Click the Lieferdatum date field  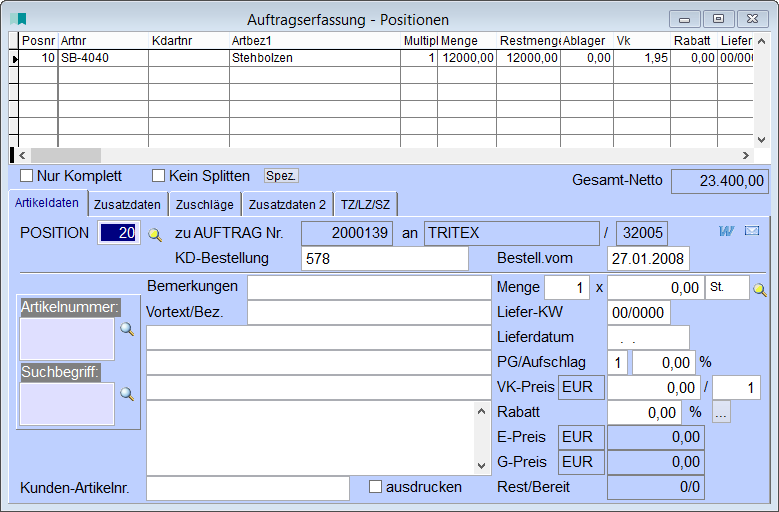648,338
